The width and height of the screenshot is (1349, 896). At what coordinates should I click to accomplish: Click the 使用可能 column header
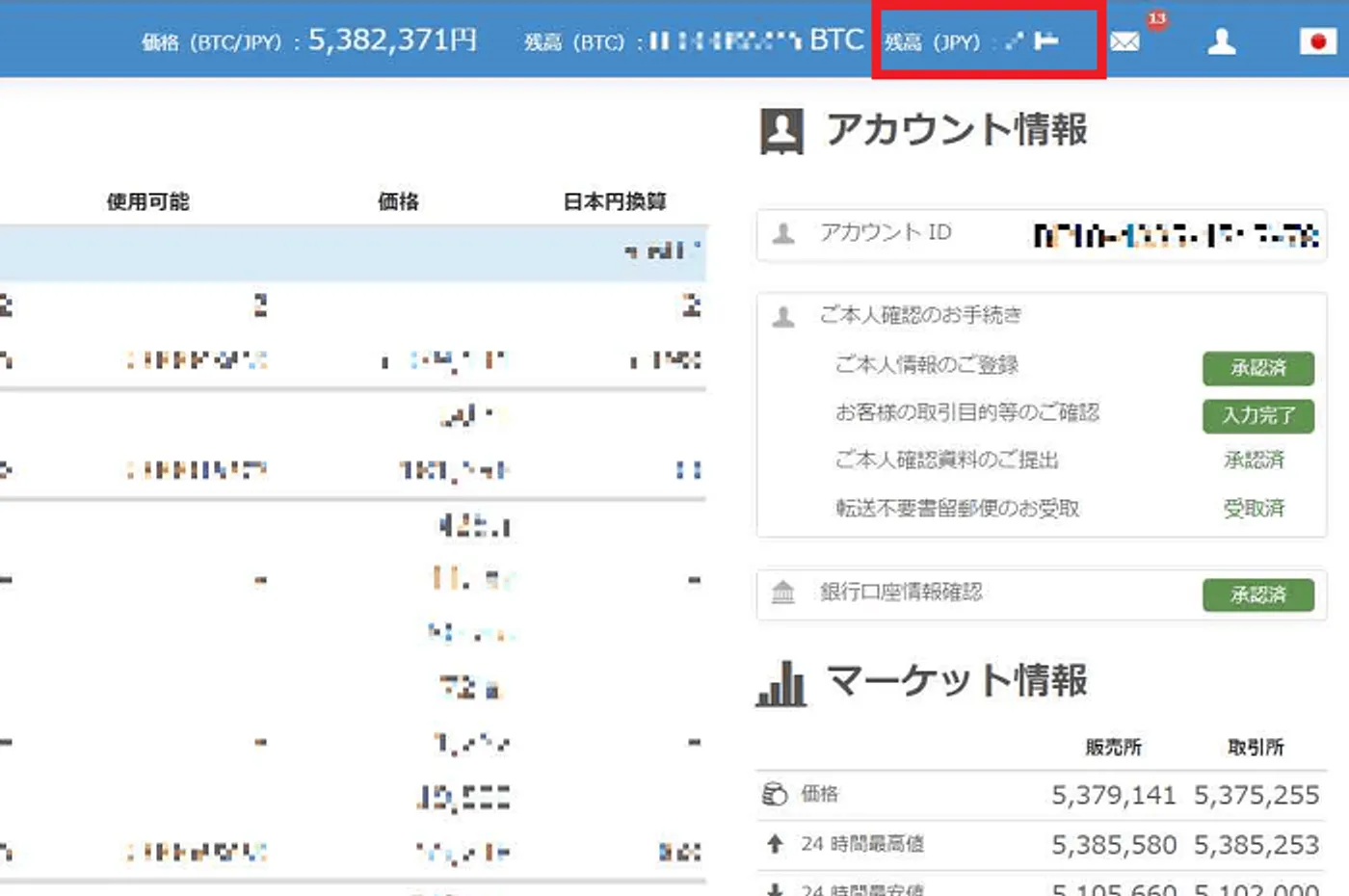[x=148, y=201]
